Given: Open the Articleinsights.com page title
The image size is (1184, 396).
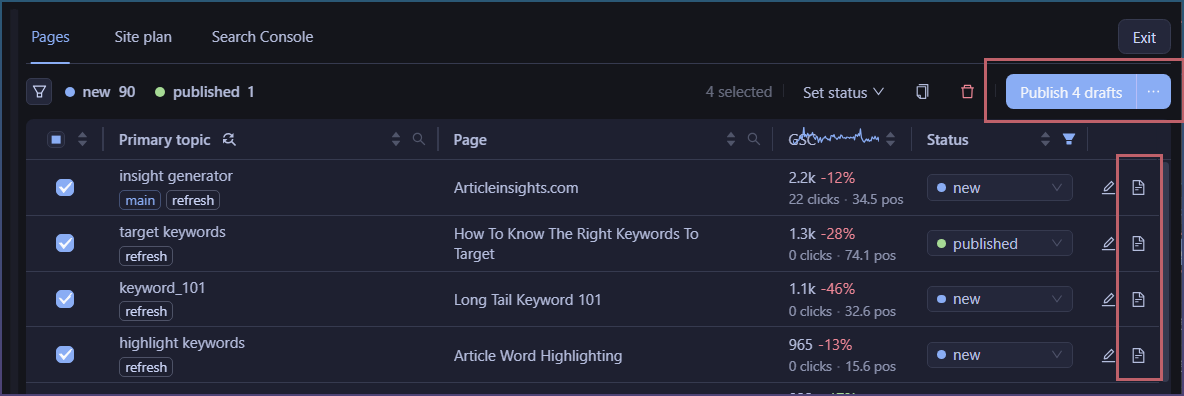Looking at the screenshot, I should coord(516,187).
